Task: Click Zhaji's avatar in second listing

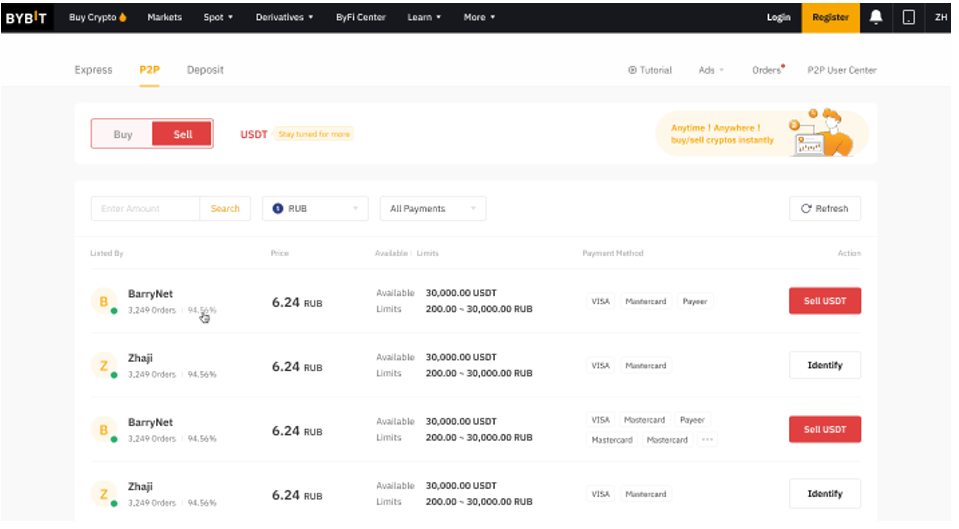Action: pyautogui.click(x=103, y=366)
